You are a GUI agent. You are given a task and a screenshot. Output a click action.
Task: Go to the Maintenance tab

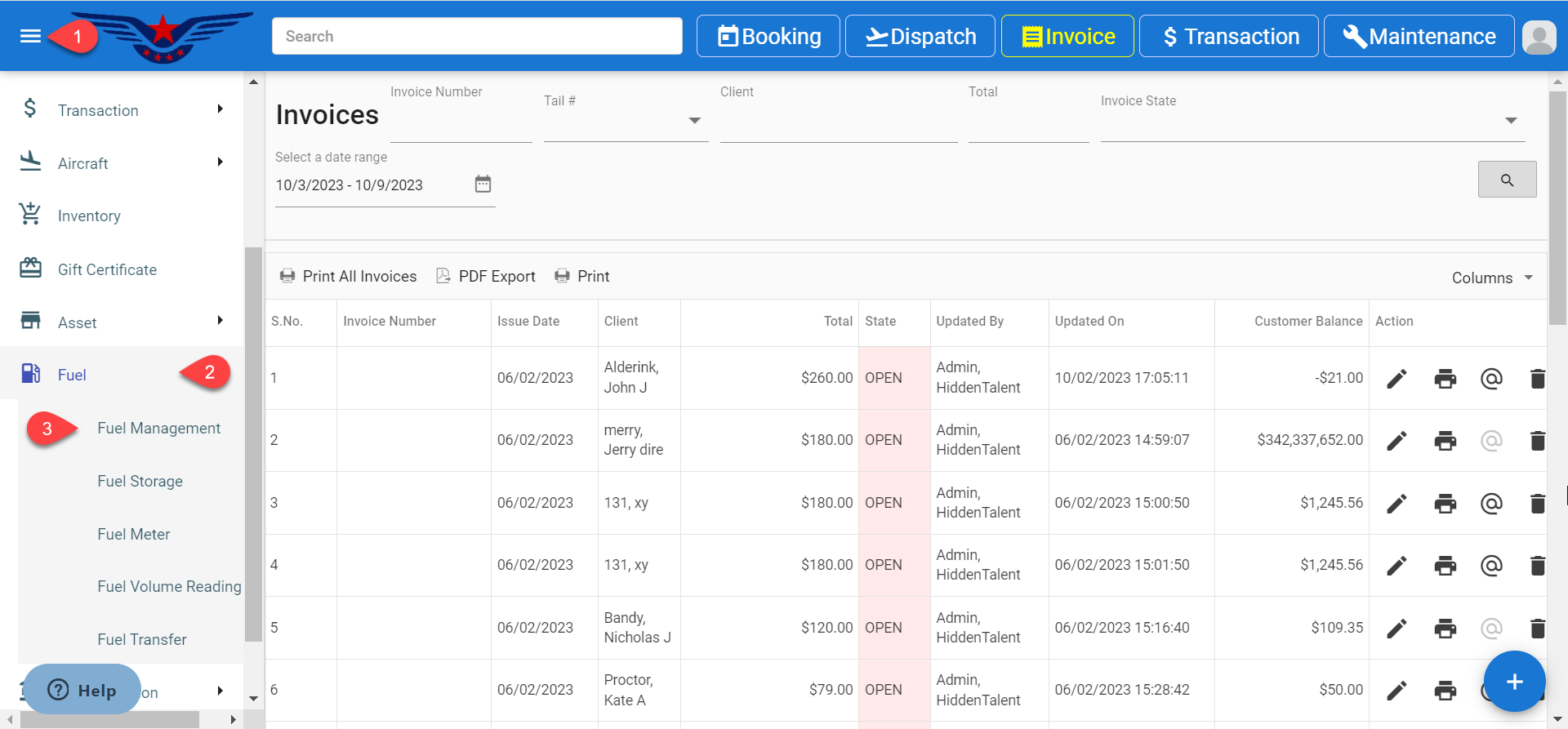tap(1419, 37)
